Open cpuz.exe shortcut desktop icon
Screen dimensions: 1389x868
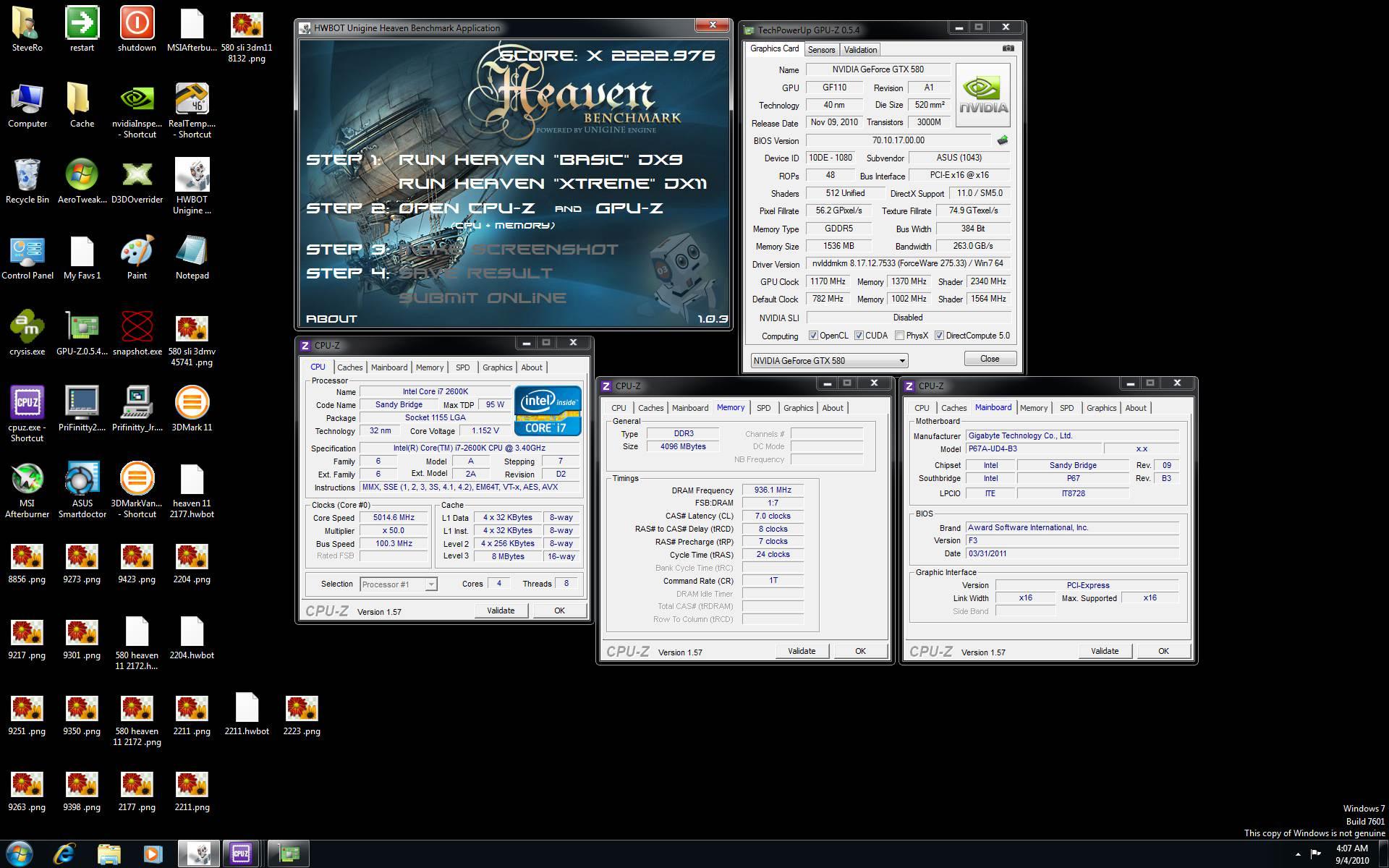click(27, 403)
